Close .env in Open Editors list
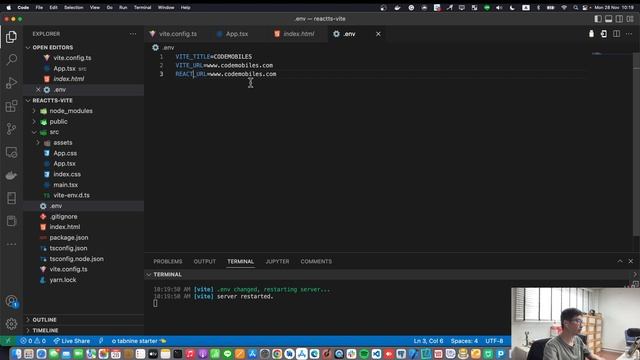This screenshot has width=640, height=360. pyautogui.click(x=38, y=89)
